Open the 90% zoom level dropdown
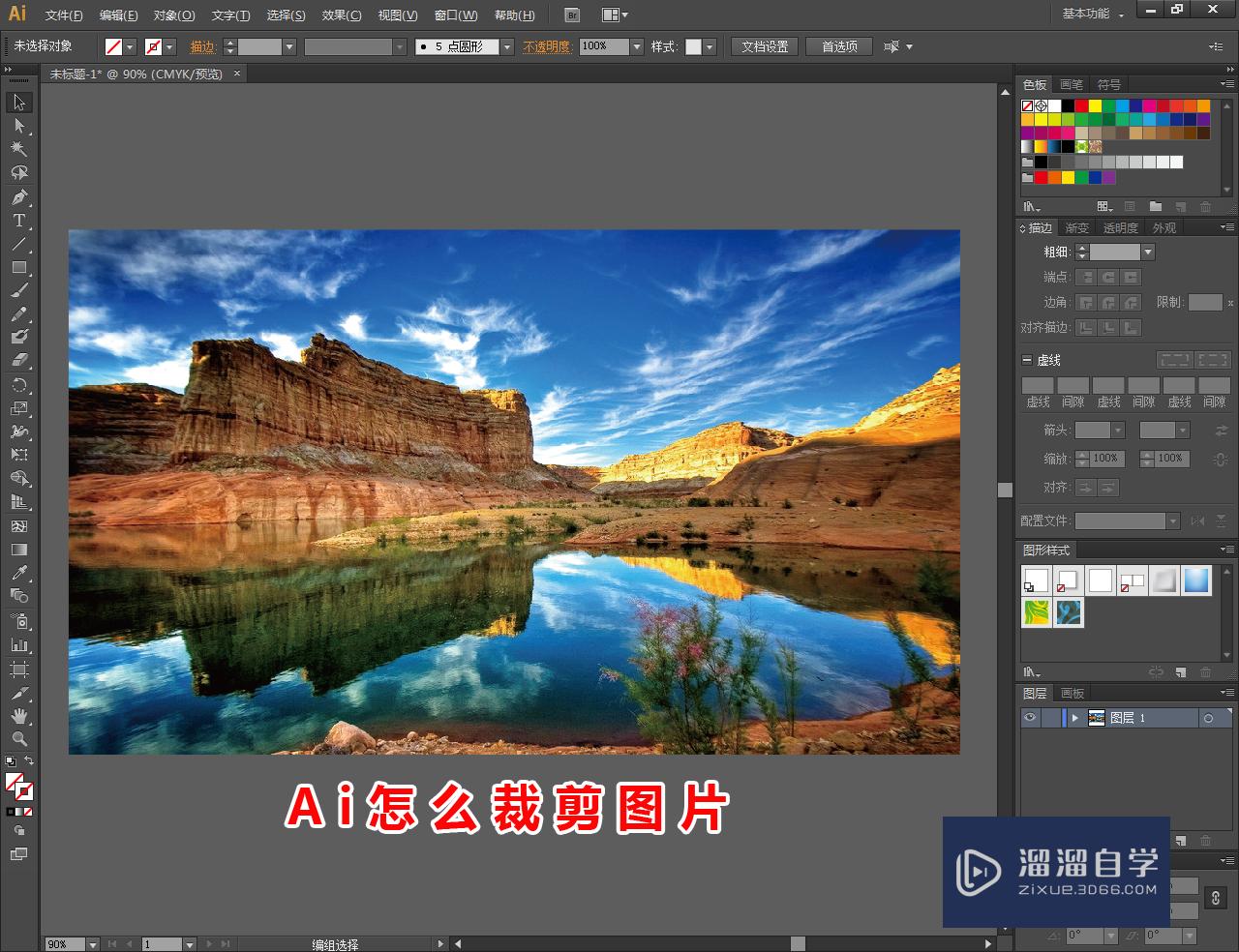 [x=93, y=944]
